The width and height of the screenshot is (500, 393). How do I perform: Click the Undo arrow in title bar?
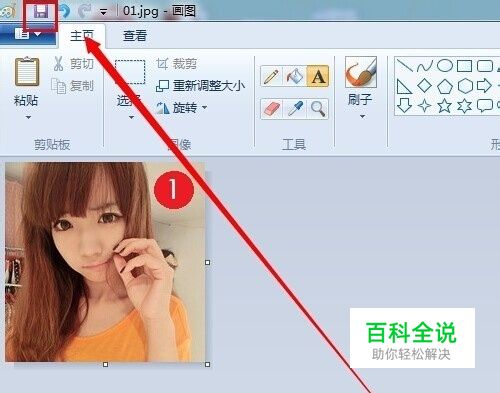coord(64,12)
